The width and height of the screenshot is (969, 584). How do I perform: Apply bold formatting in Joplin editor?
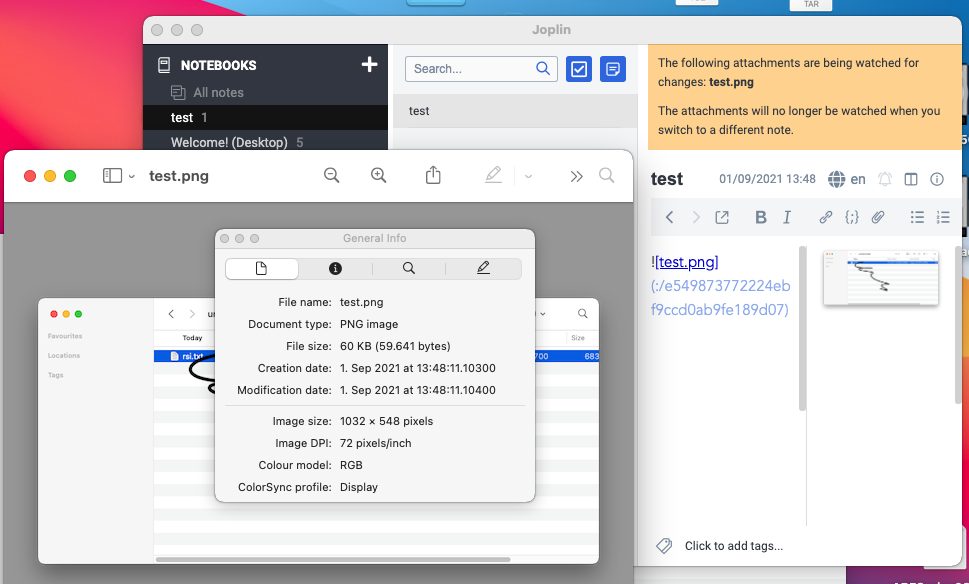coord(761,217)
